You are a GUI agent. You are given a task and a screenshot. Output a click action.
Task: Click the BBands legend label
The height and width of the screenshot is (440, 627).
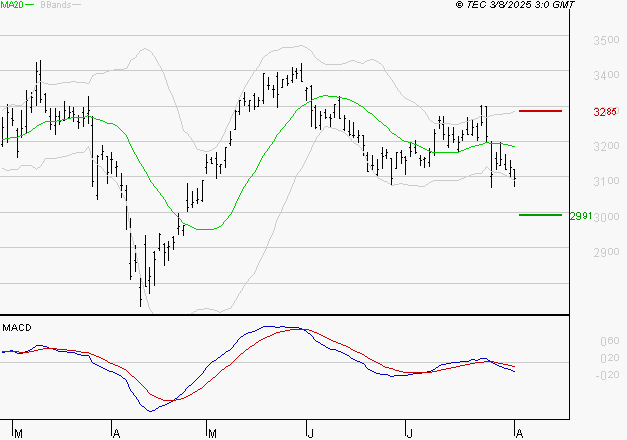[56, 4]
